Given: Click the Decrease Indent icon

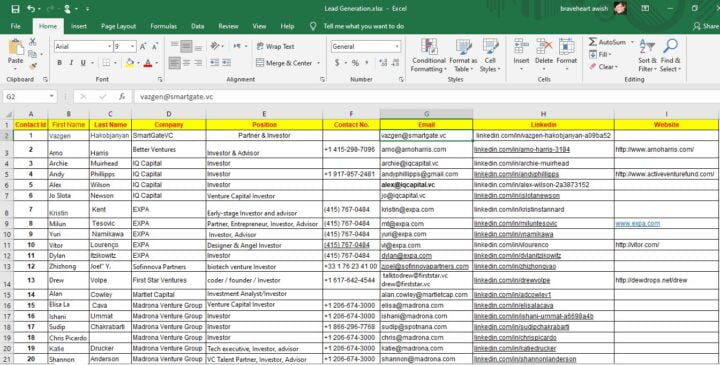Looking at the screenshot, I should click(x=214, y=63).
